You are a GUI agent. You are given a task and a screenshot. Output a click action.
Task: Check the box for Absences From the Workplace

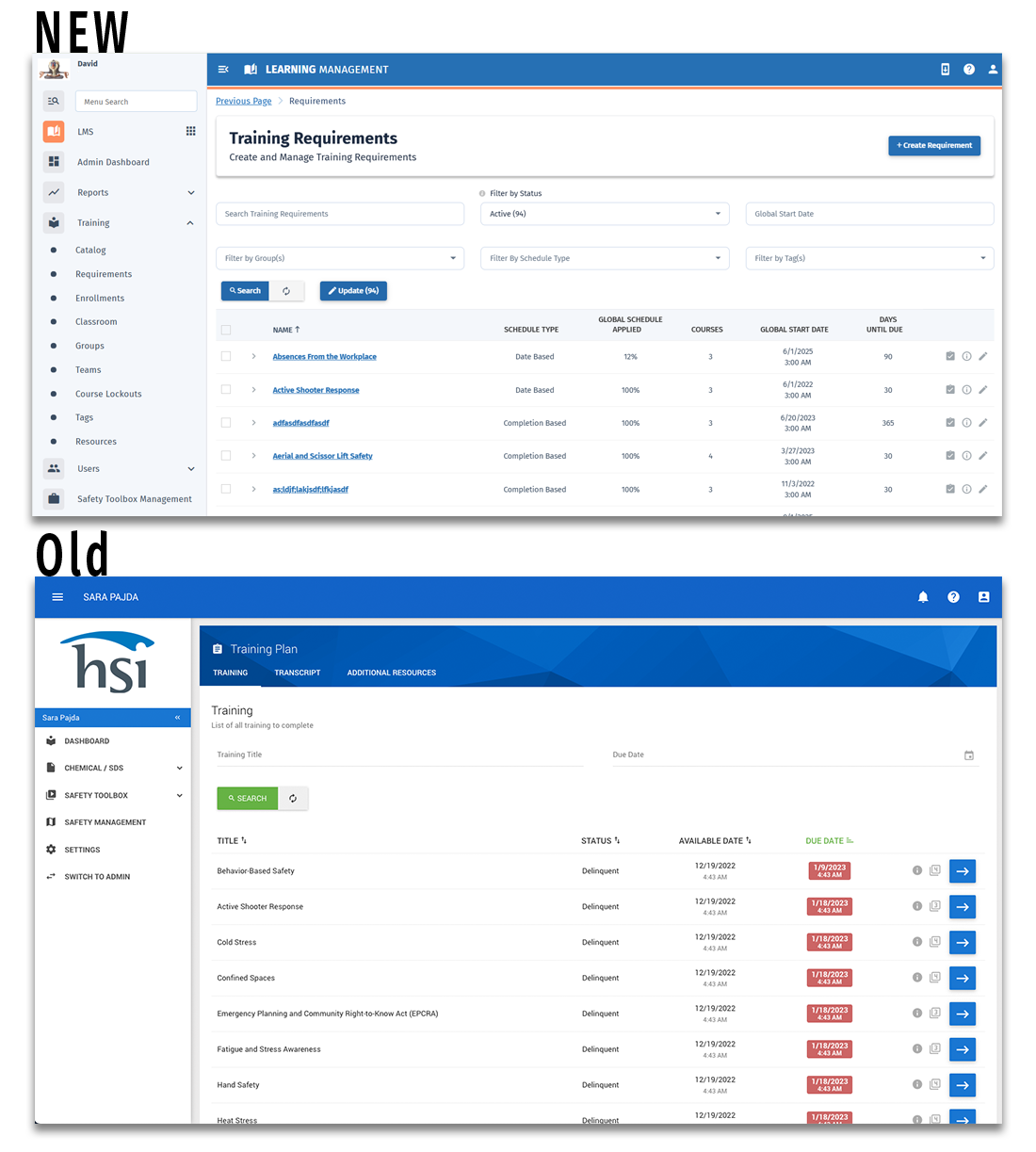[226, 356]
